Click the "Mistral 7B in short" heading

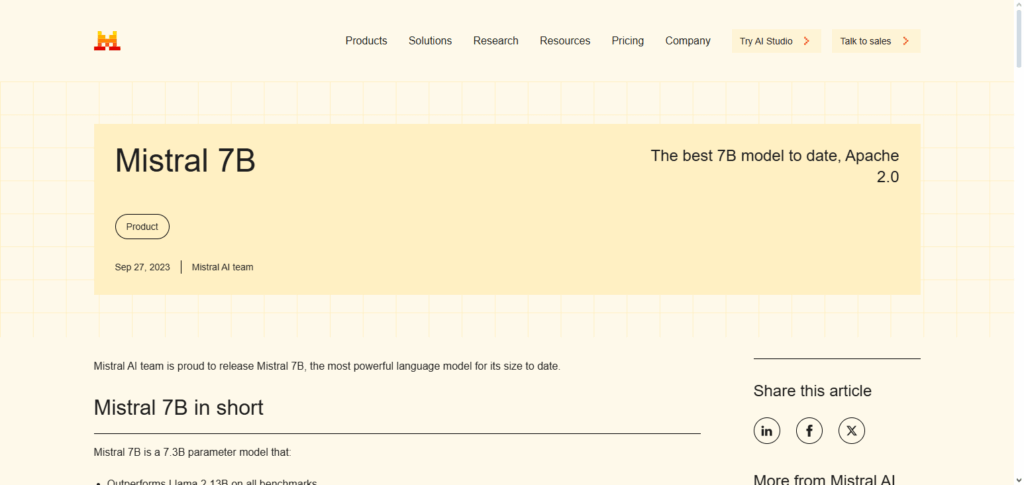pyautogui.click(x=178, y=407)
